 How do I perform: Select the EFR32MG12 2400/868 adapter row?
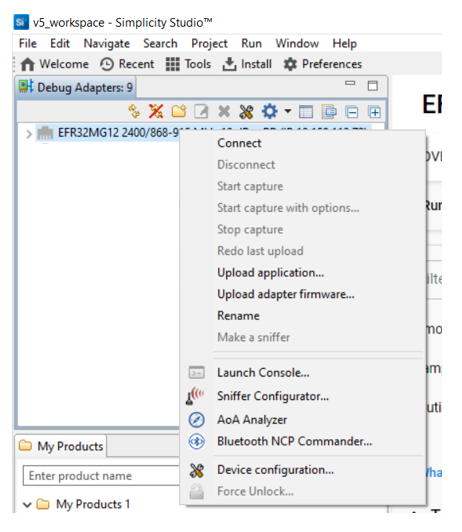(x=205, y=133)
